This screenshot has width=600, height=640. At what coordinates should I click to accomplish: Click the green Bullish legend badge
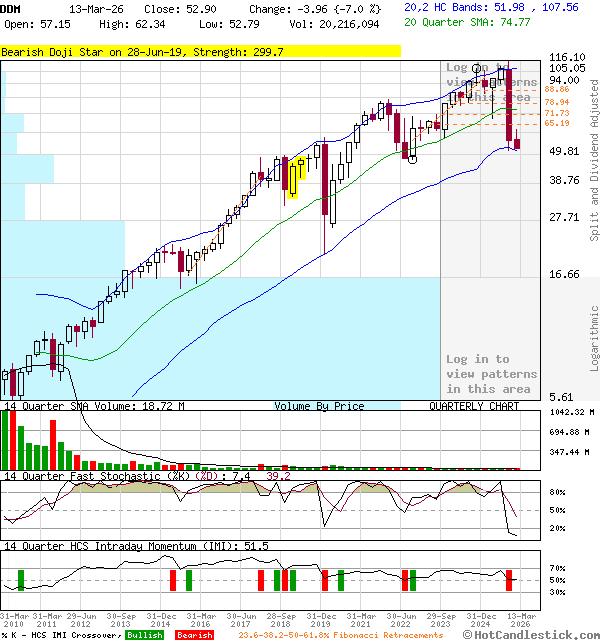coord(144,635)
